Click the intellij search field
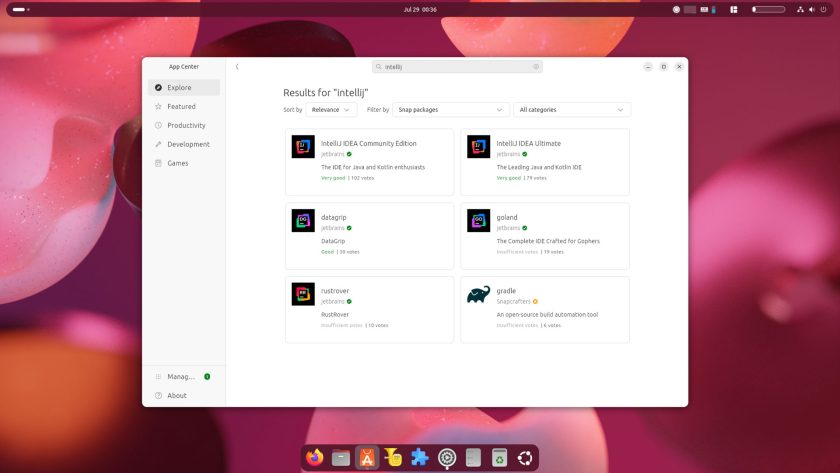 (x=457, y=66)
